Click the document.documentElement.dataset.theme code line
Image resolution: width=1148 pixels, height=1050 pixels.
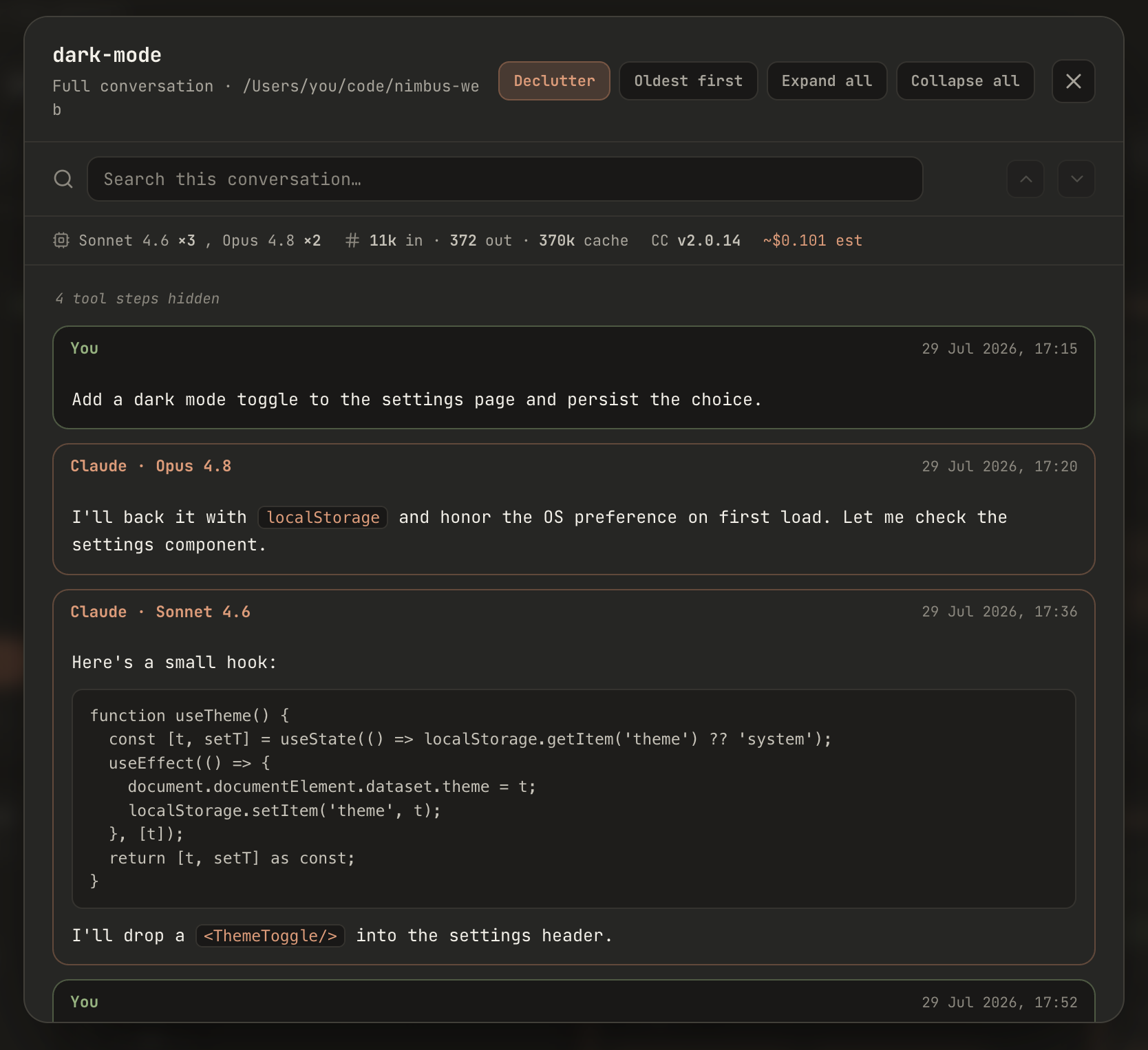click(332, 786)
